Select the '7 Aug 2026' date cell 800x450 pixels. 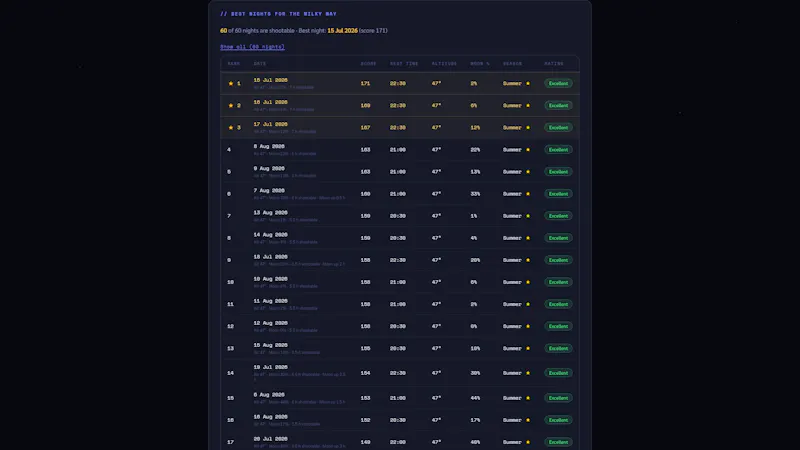click(269, 190)
